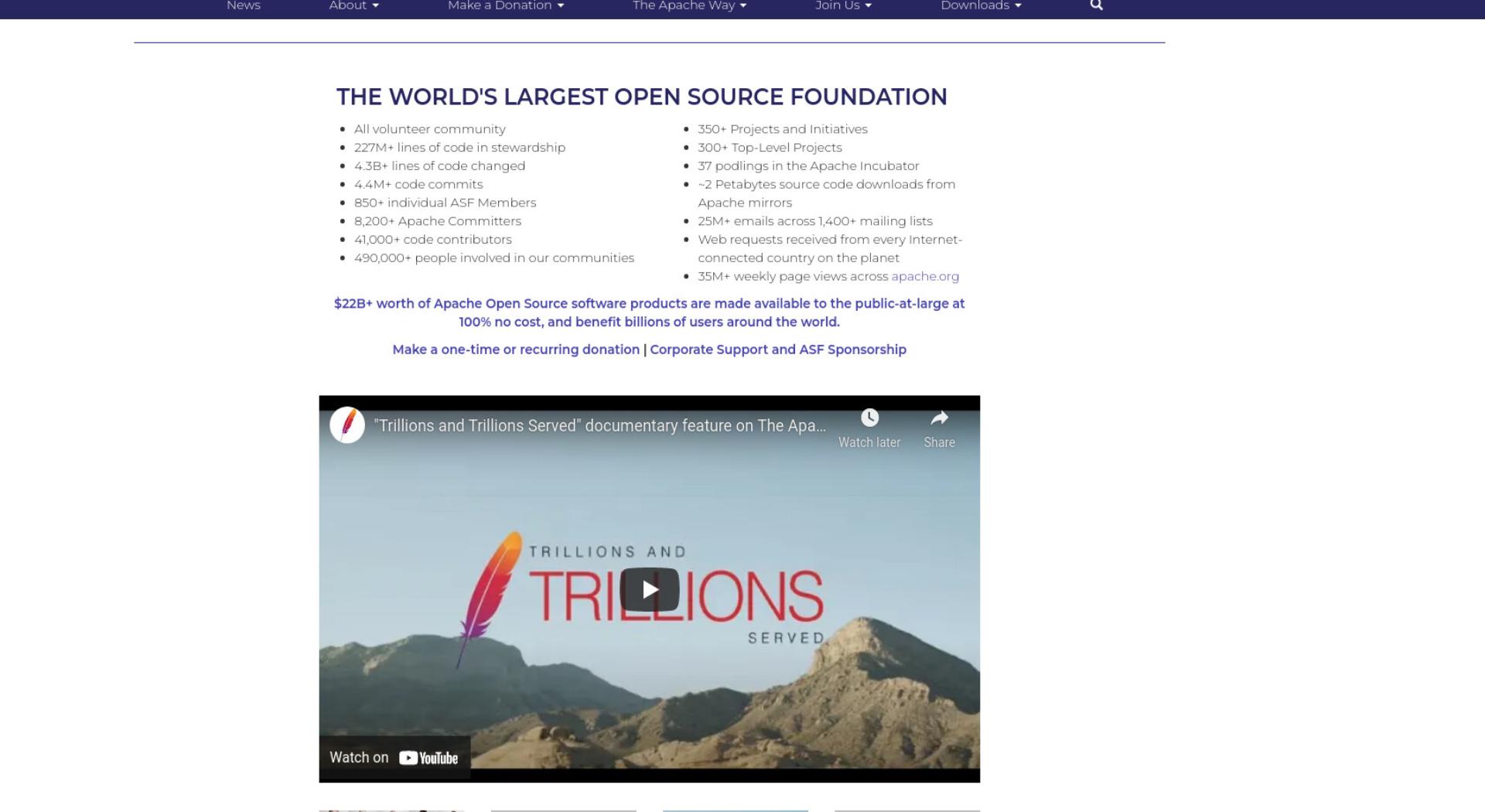Click text "35M+ weekly page views across"
The width and height of the screenshot is (1485, 812).
[x=793, y=276]
